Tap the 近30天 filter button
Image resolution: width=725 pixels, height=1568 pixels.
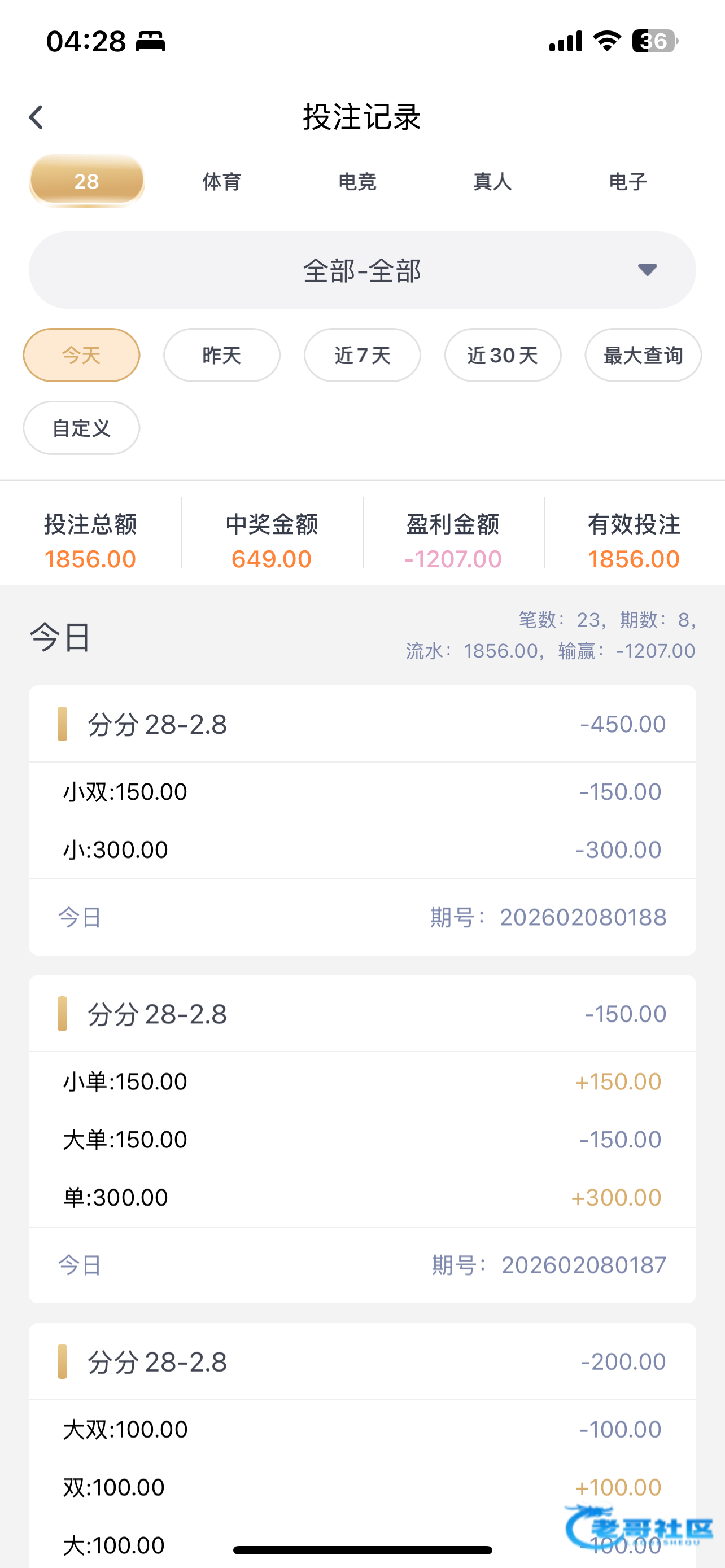503,356
